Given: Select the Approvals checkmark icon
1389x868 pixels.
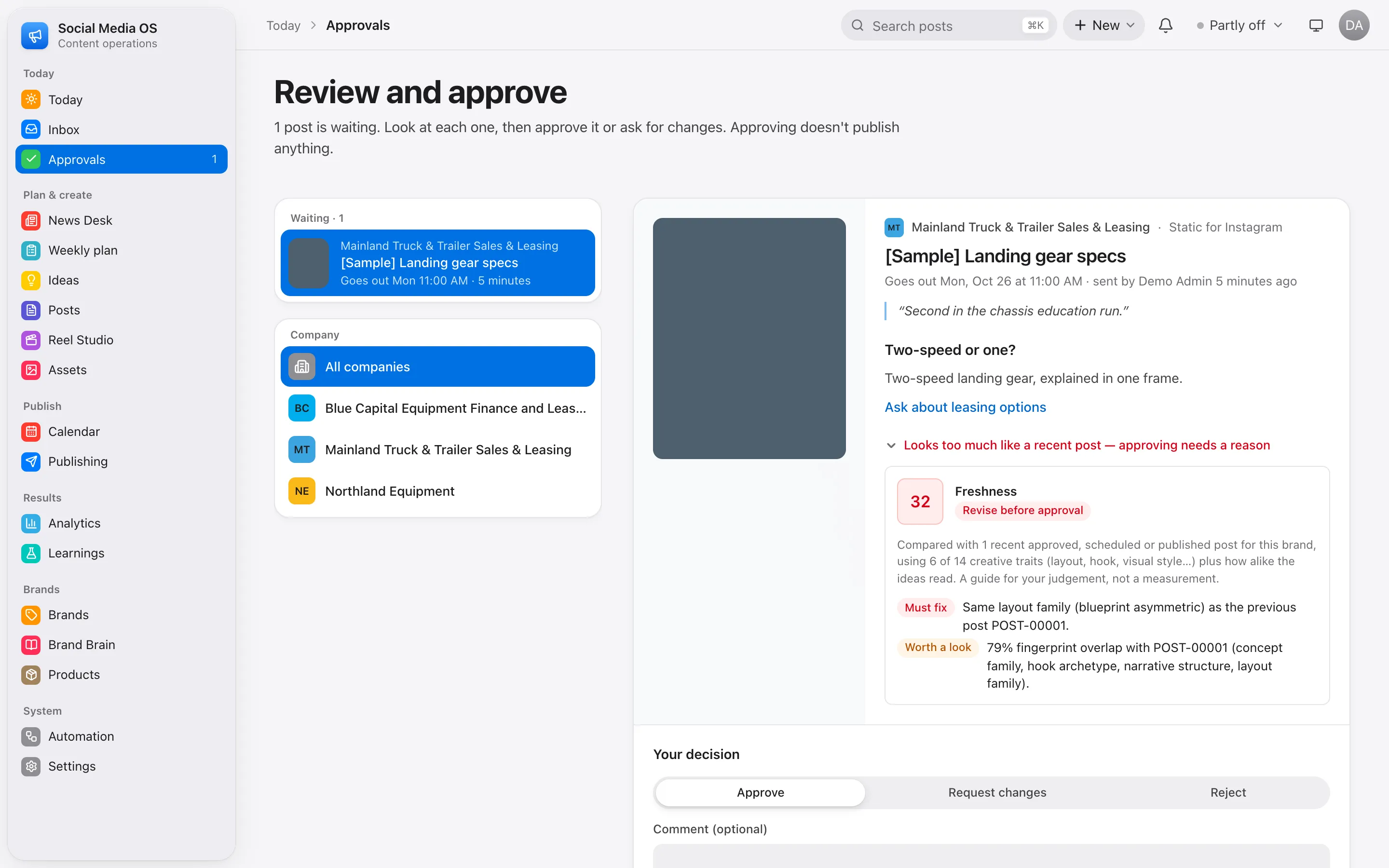Looking at the screenshot, I should click(31, 159).
